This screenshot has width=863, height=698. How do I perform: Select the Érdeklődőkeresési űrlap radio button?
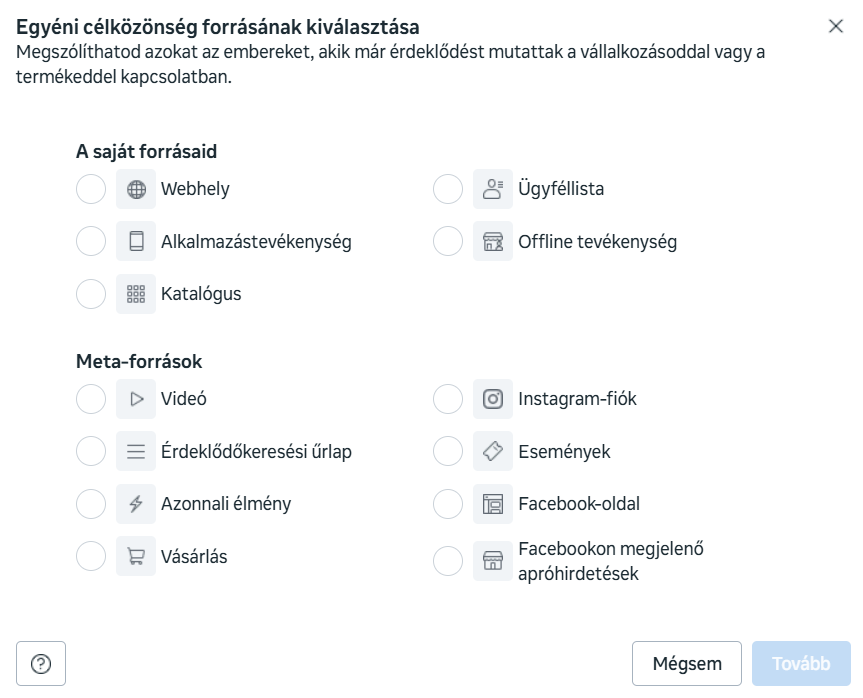point(91,452)
